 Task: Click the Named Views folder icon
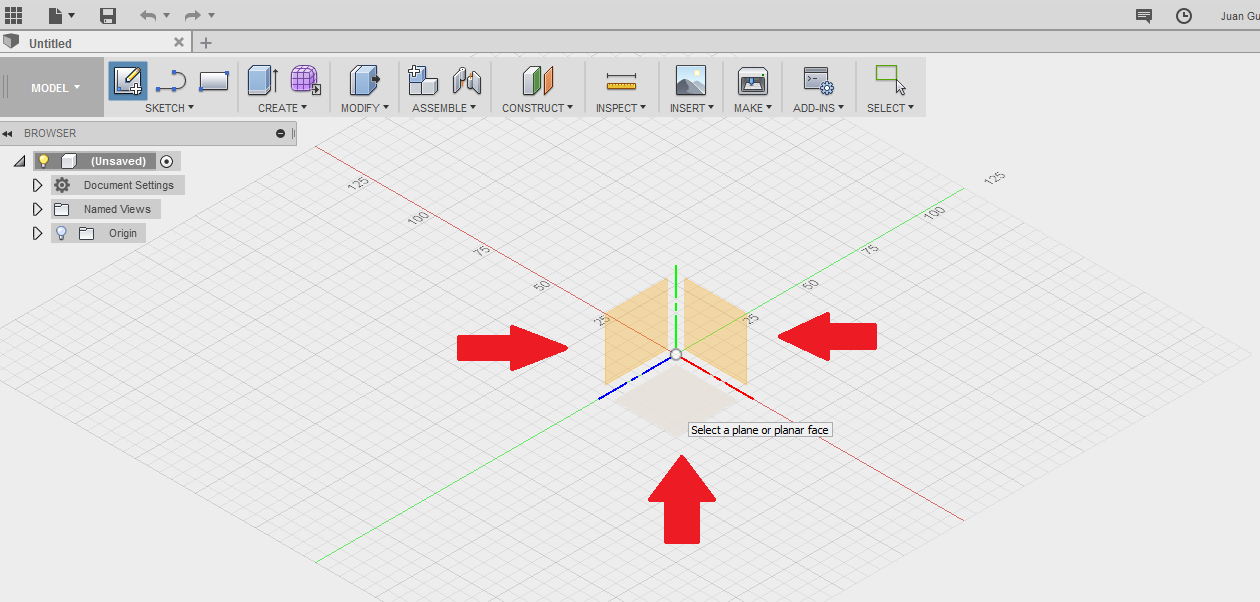(x=62, y=209)
